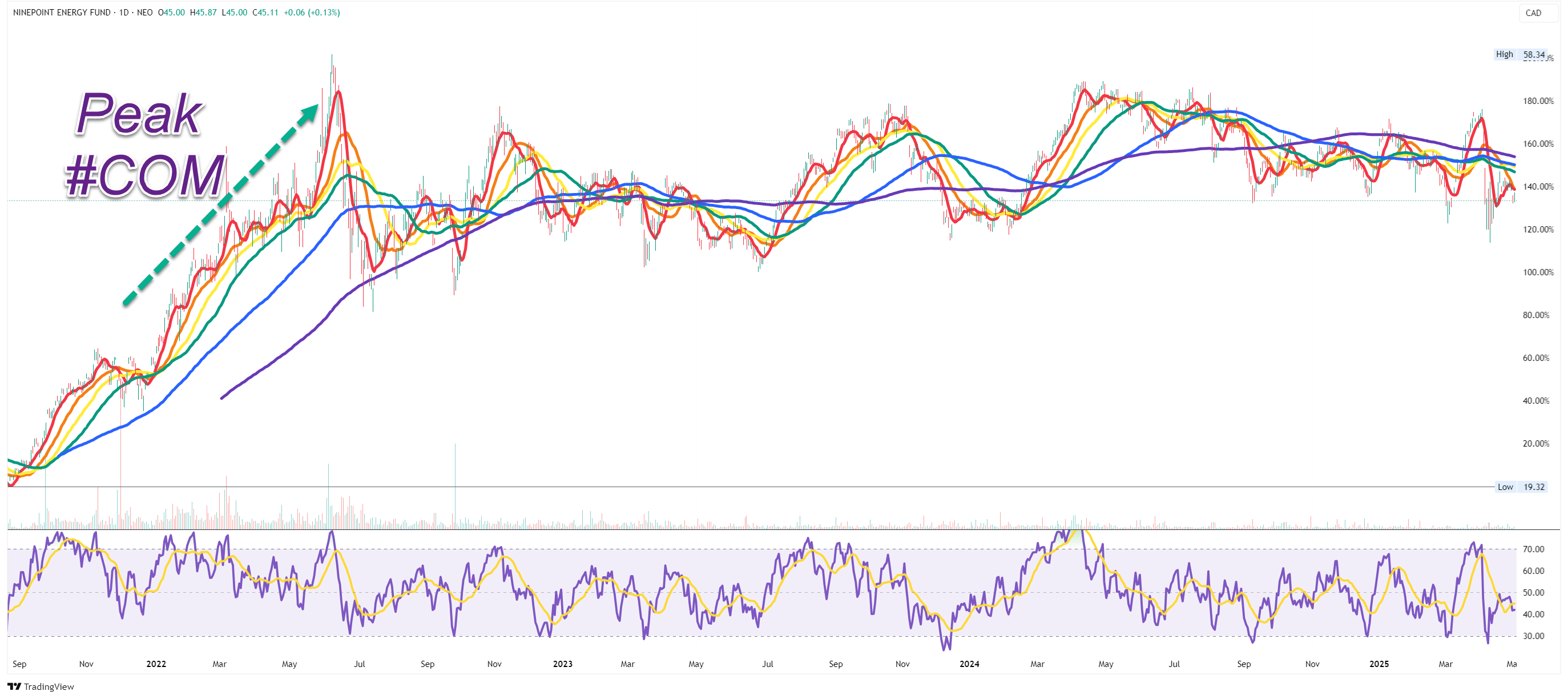This screenshot has height=699, width=1568.
Task: Click the 2024 label on time axis
Action: 969,664
